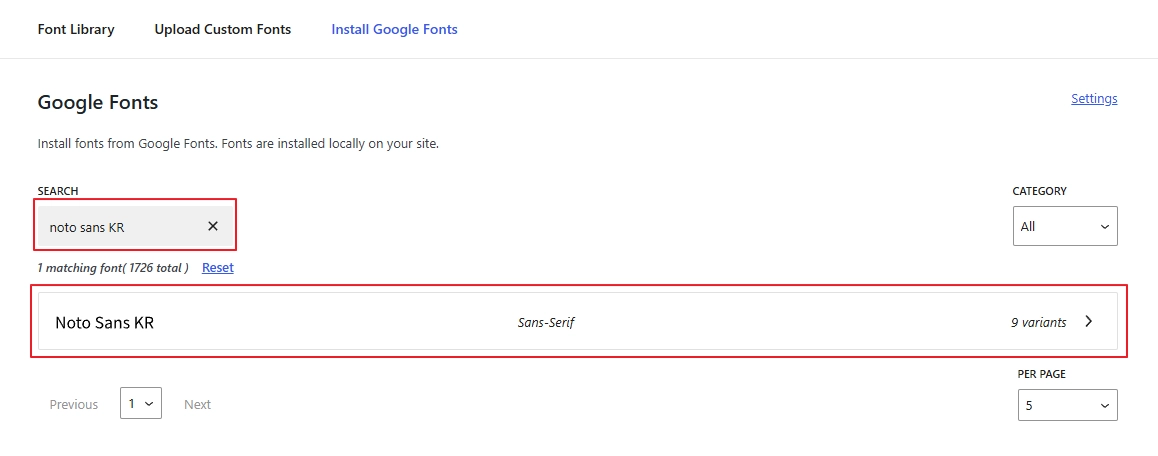
Task: Open the Upload Custom Fonts tab
Action: click(x=223, y=30)
